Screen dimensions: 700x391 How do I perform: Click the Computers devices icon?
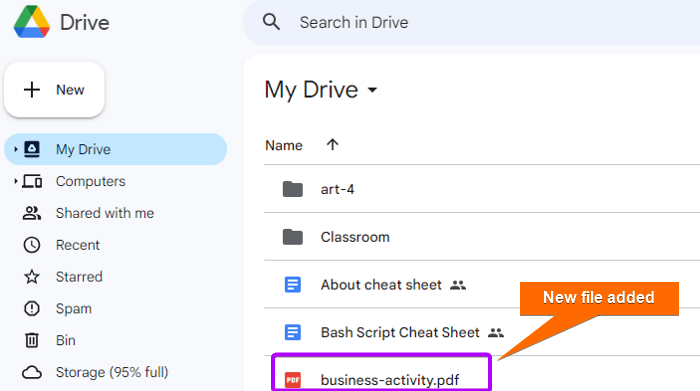[32, 181]
